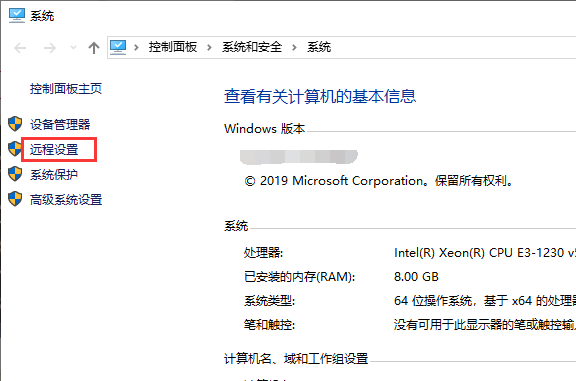
Task: Click shield icon beside 高级系统设置
Action: point(15,199)
